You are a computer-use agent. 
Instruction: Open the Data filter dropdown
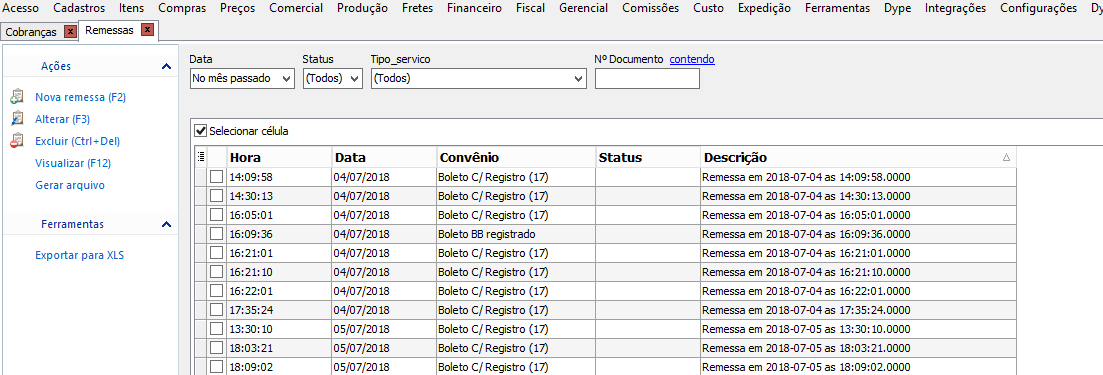[242, 78]
